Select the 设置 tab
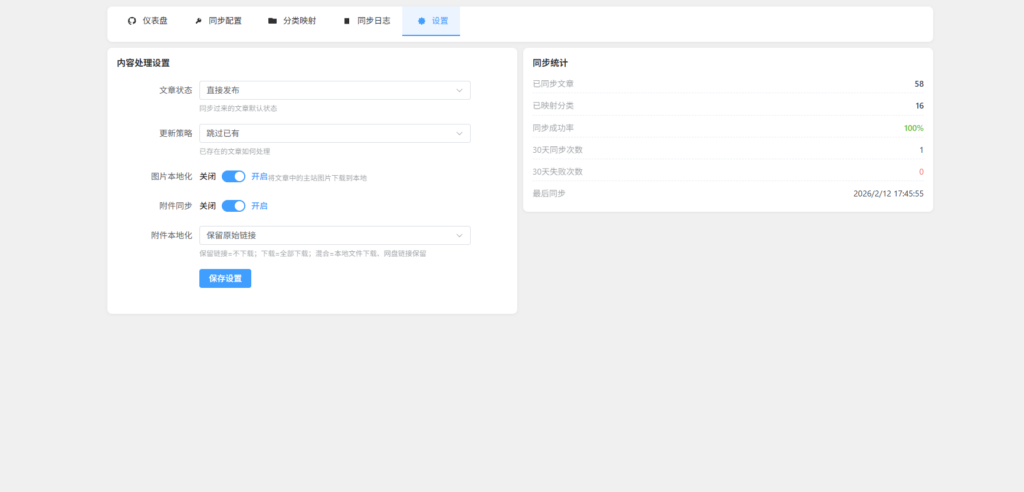 [x=440, y=20]
